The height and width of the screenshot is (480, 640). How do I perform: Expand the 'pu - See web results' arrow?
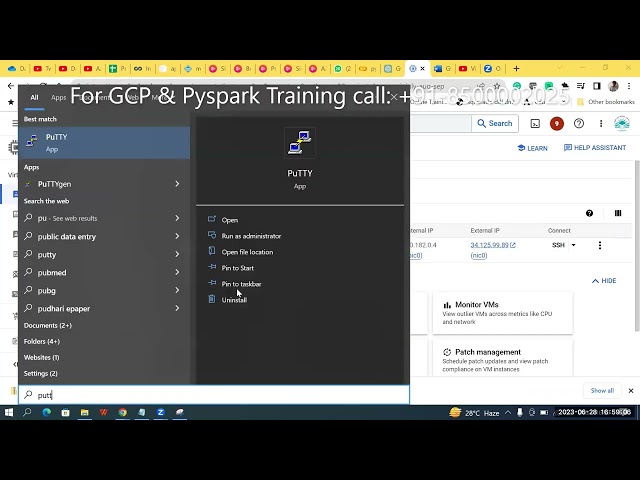(x=177, y=218)
